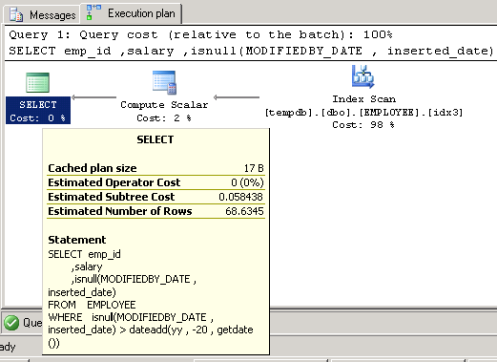Open the Execution plan tab

131,14
